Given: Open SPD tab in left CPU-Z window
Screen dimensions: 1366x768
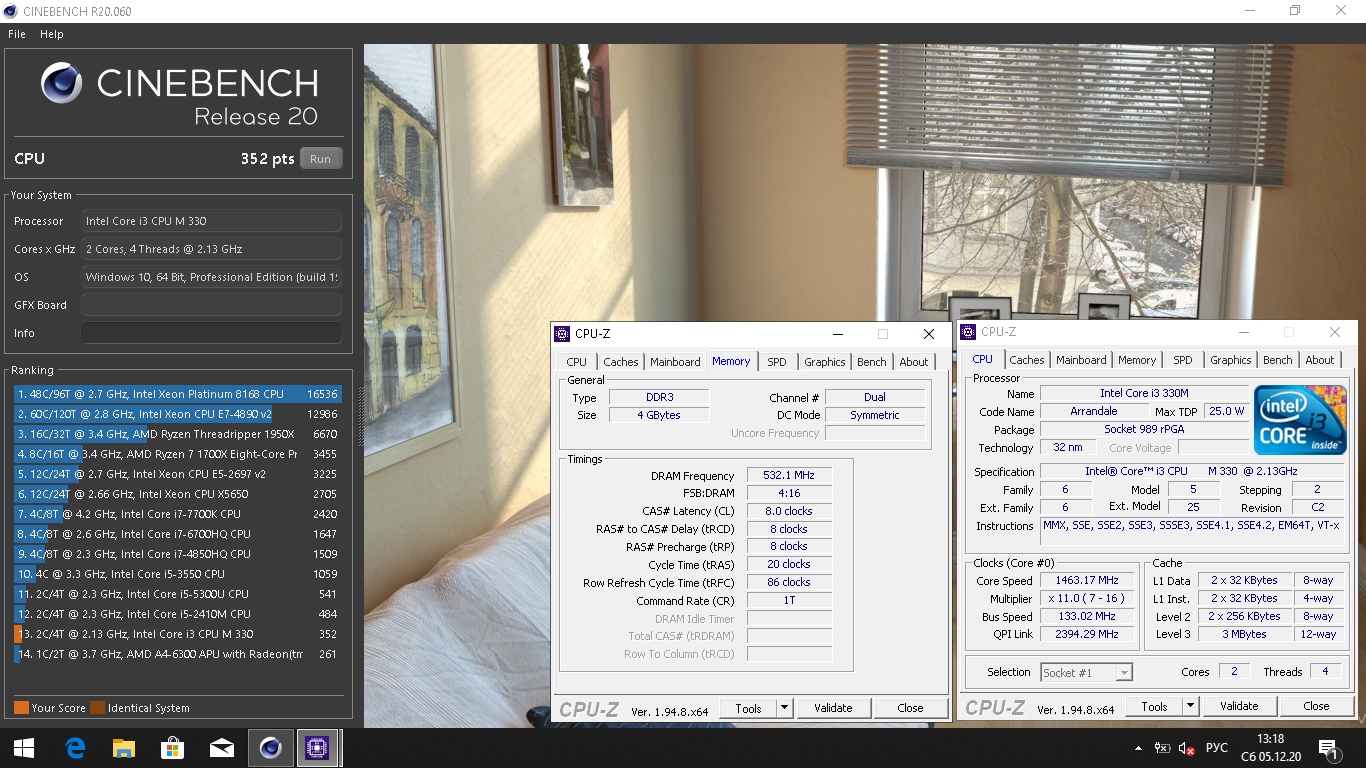Looking at the screenshot, I should pos(777,362).
